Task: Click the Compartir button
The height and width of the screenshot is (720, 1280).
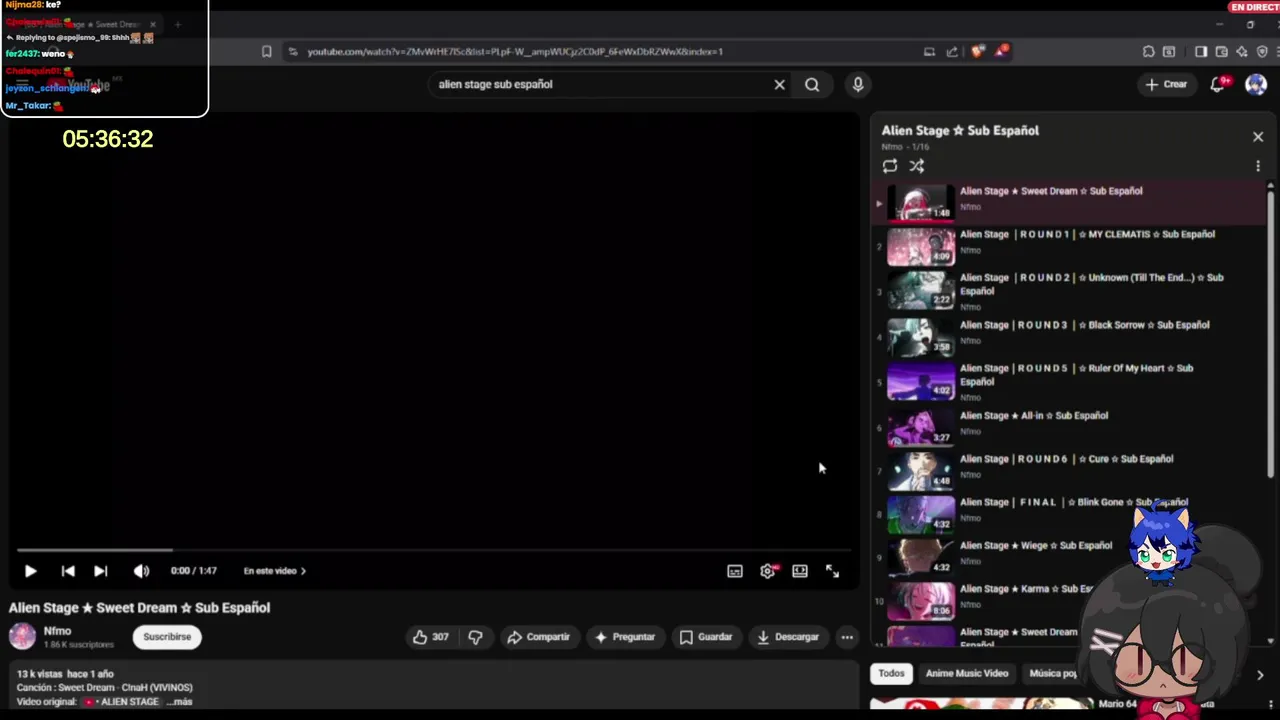Action: (x=538, y=637)
